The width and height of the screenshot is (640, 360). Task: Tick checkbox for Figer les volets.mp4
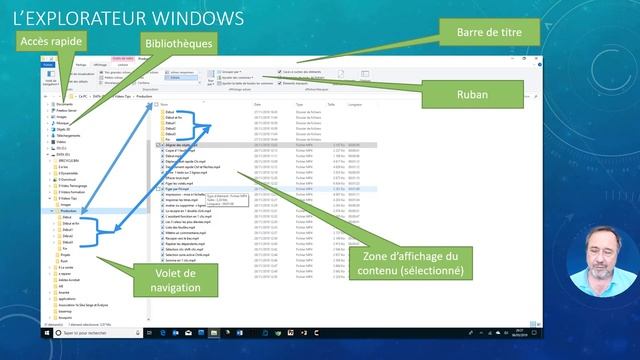pos(162,184)
